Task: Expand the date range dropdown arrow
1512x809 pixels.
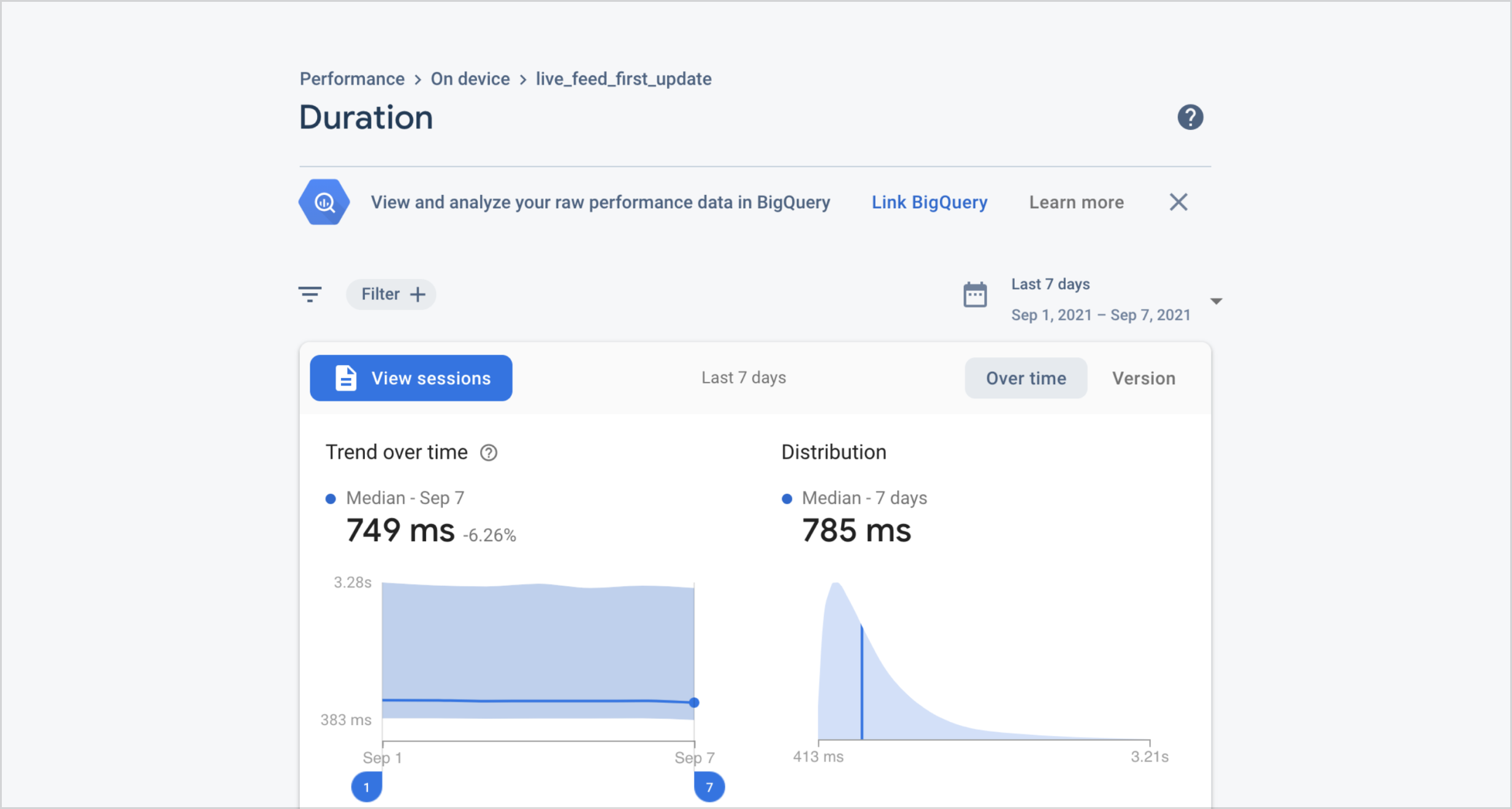Action: (x=1216, y=301)
